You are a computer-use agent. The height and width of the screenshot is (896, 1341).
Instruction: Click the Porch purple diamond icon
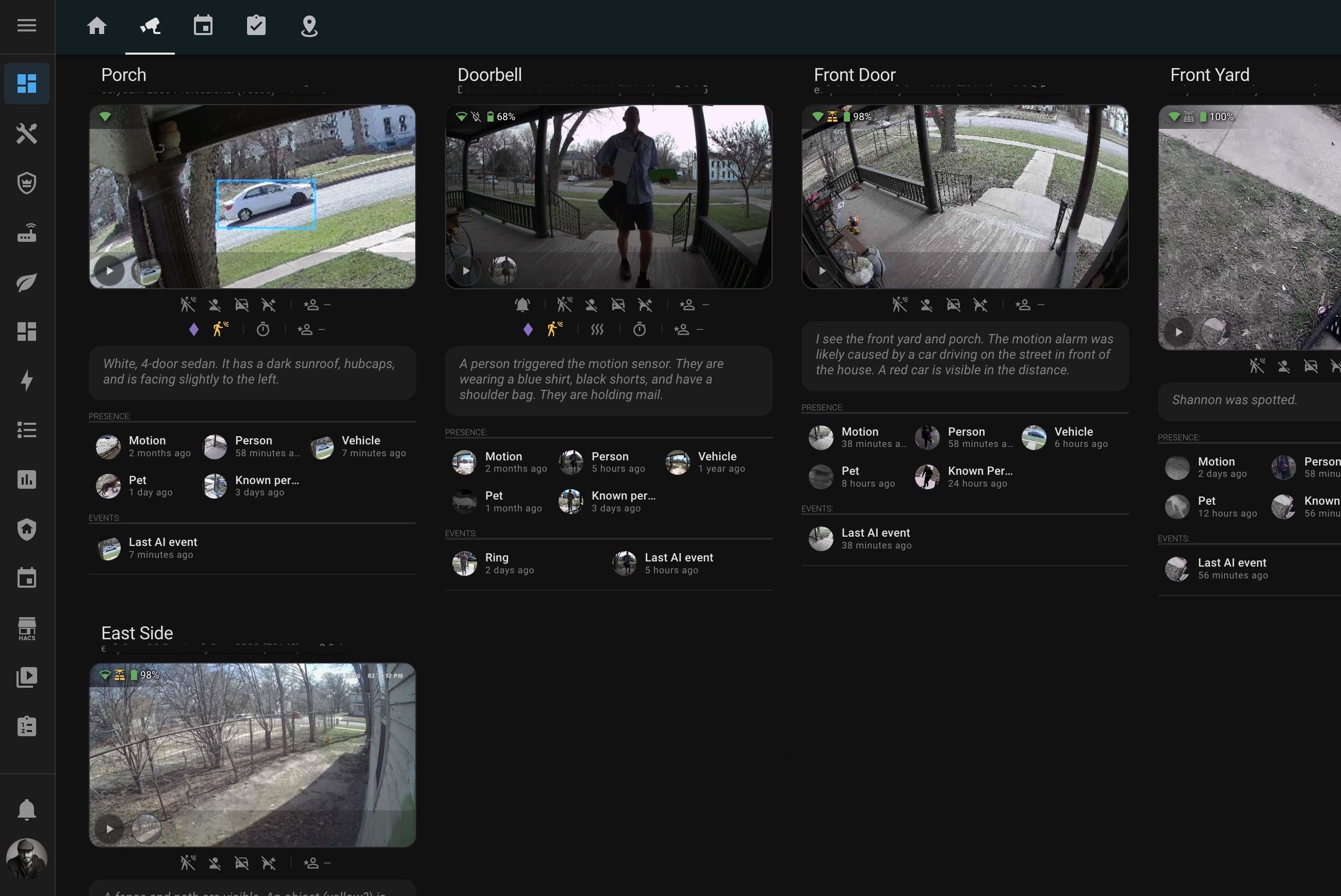click(x=194, y=329)
